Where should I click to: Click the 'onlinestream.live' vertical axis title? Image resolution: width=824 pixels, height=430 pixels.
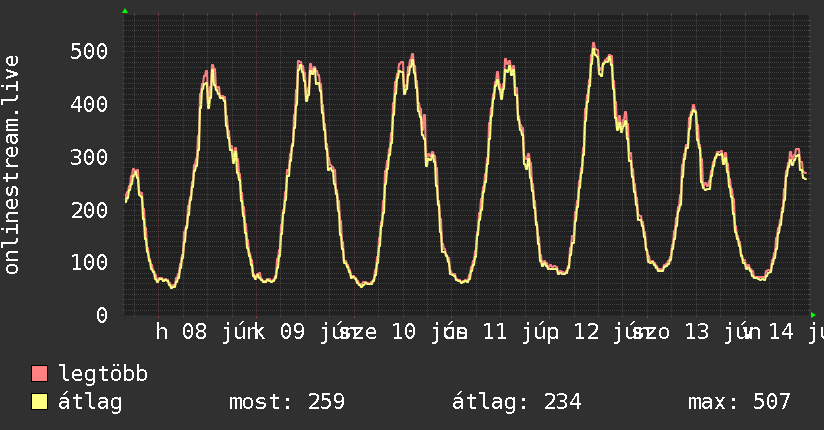(x=12, y=165)
